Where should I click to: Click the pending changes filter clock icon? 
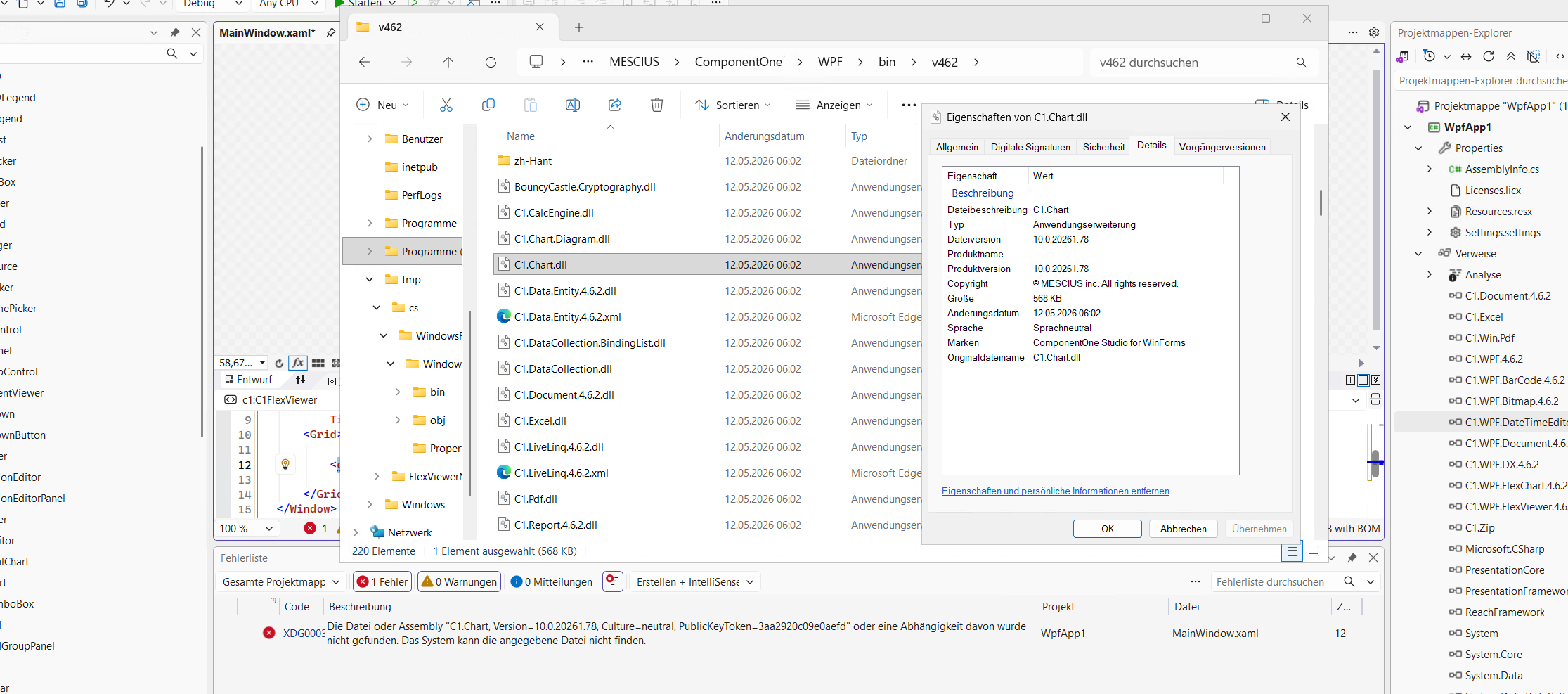pos(1429,56)
